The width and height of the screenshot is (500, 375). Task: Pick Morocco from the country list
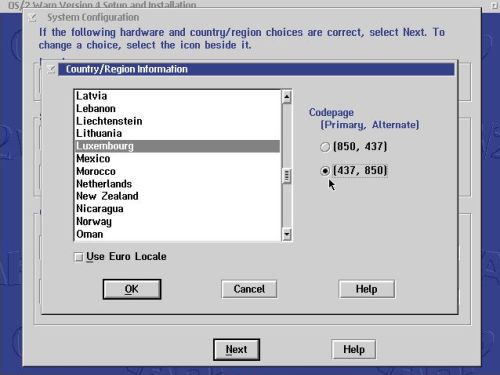(x=178, y=171)
